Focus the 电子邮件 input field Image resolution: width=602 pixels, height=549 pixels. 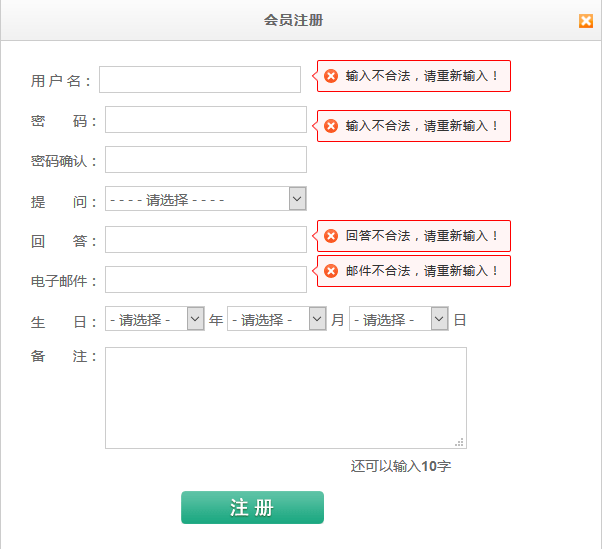[206, 279]
